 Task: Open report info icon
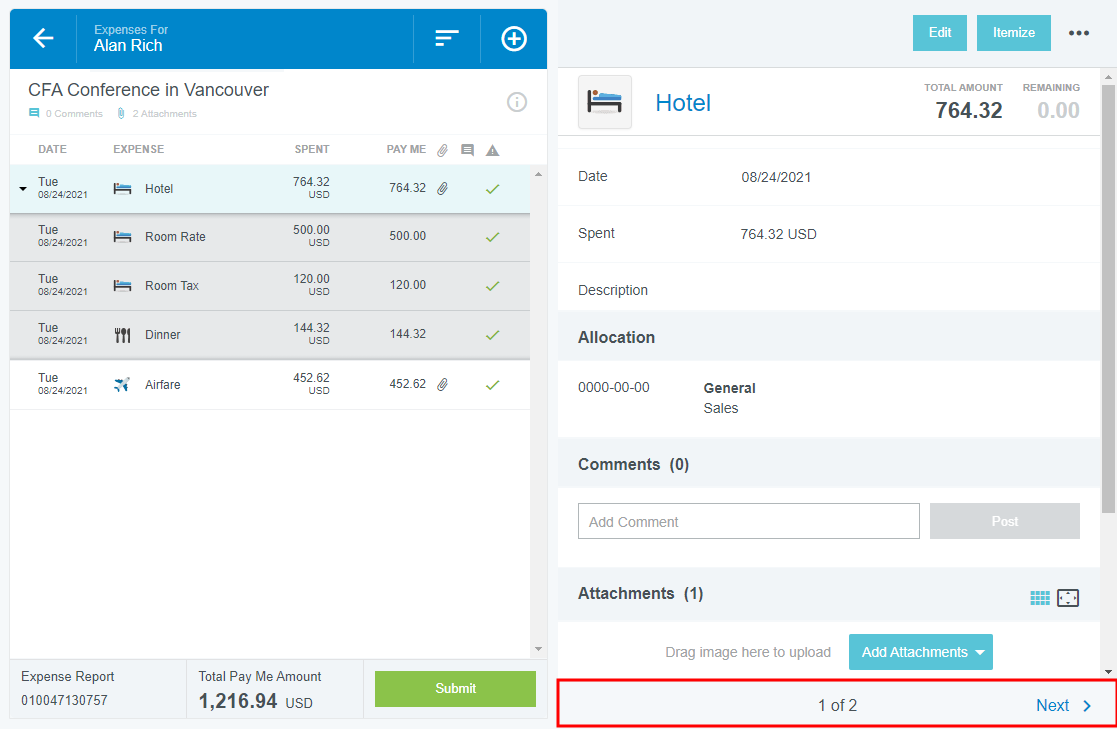click(516, 101)
